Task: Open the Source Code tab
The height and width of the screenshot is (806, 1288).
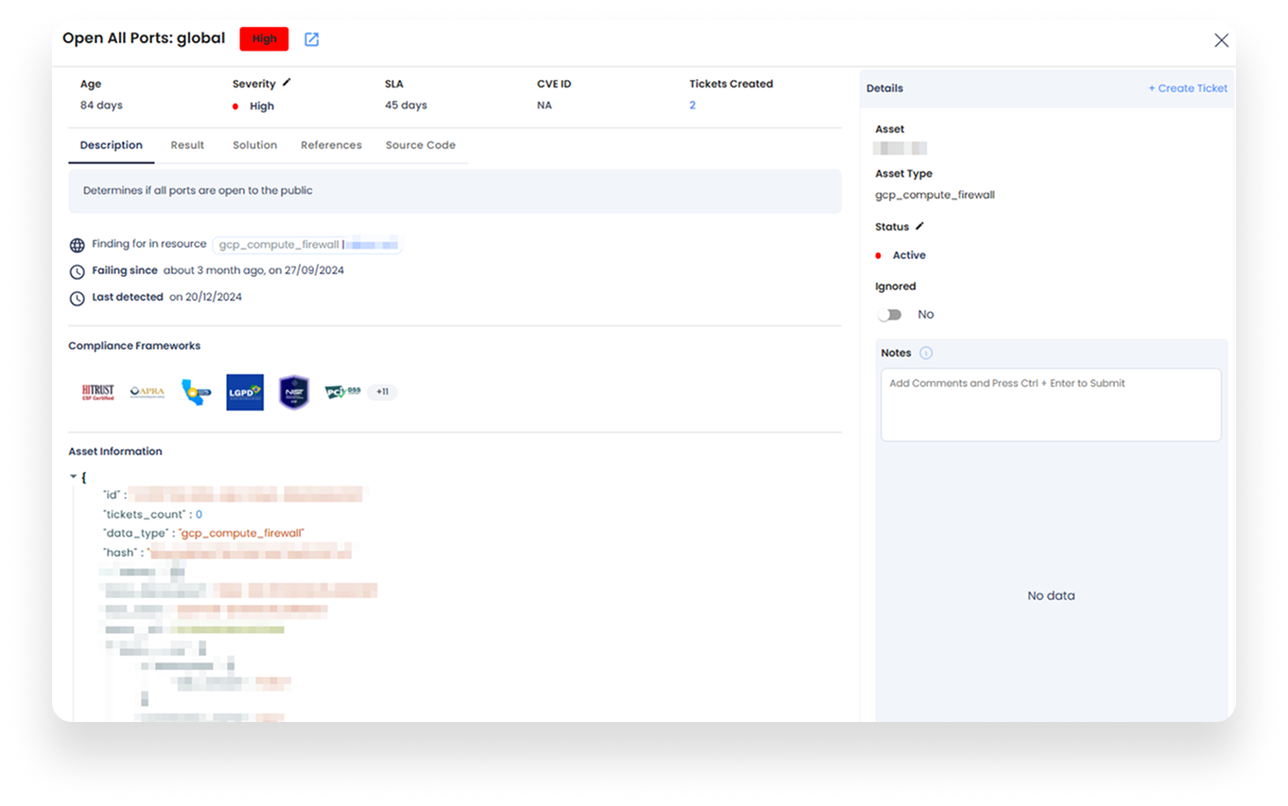Action: click(x=420, y=145)
